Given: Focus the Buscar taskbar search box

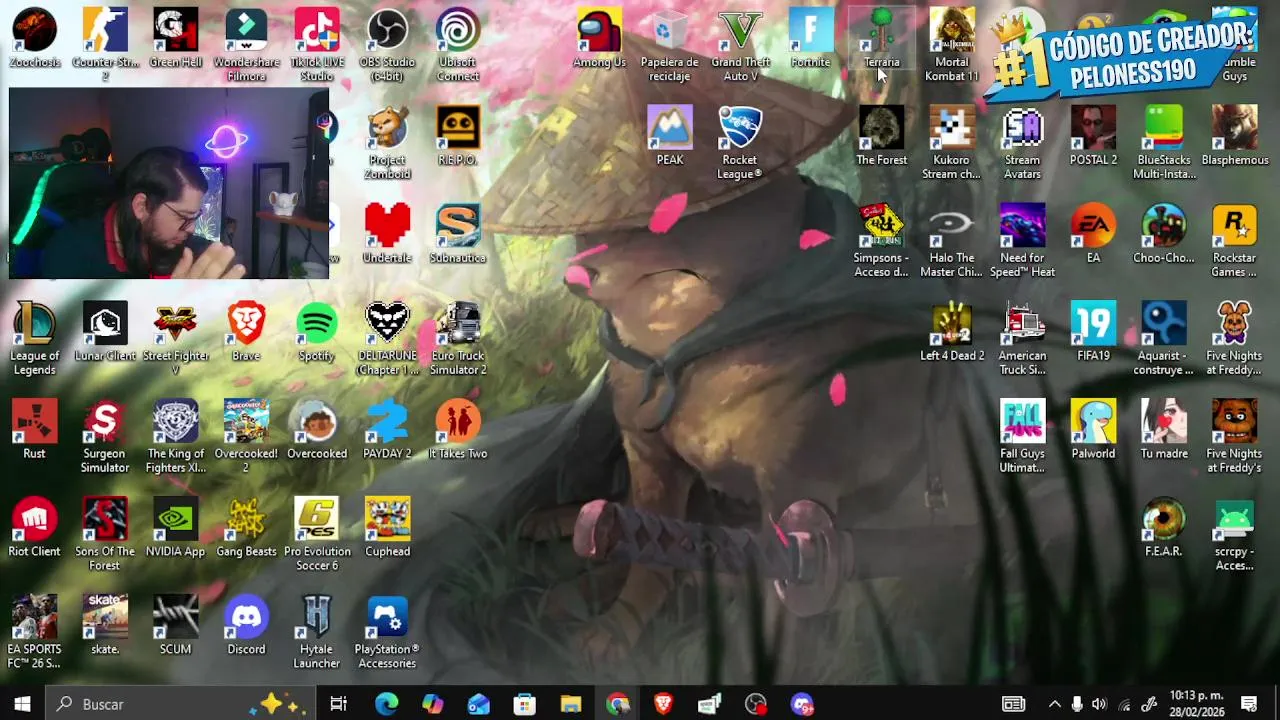Looking at the screenshot, I should [x=181, y=704].
